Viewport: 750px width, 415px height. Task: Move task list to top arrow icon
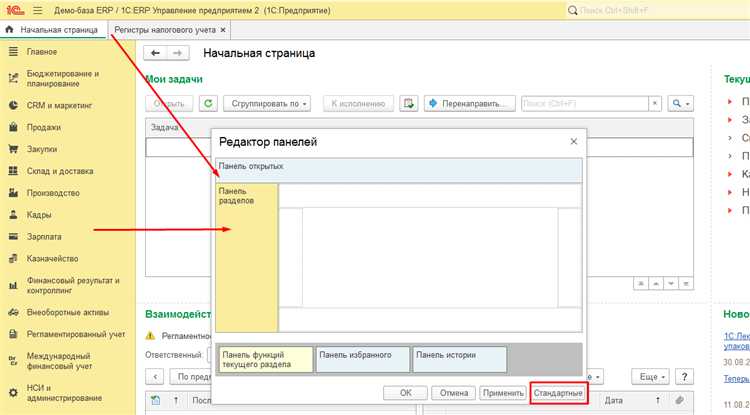(x=640, y=284)
